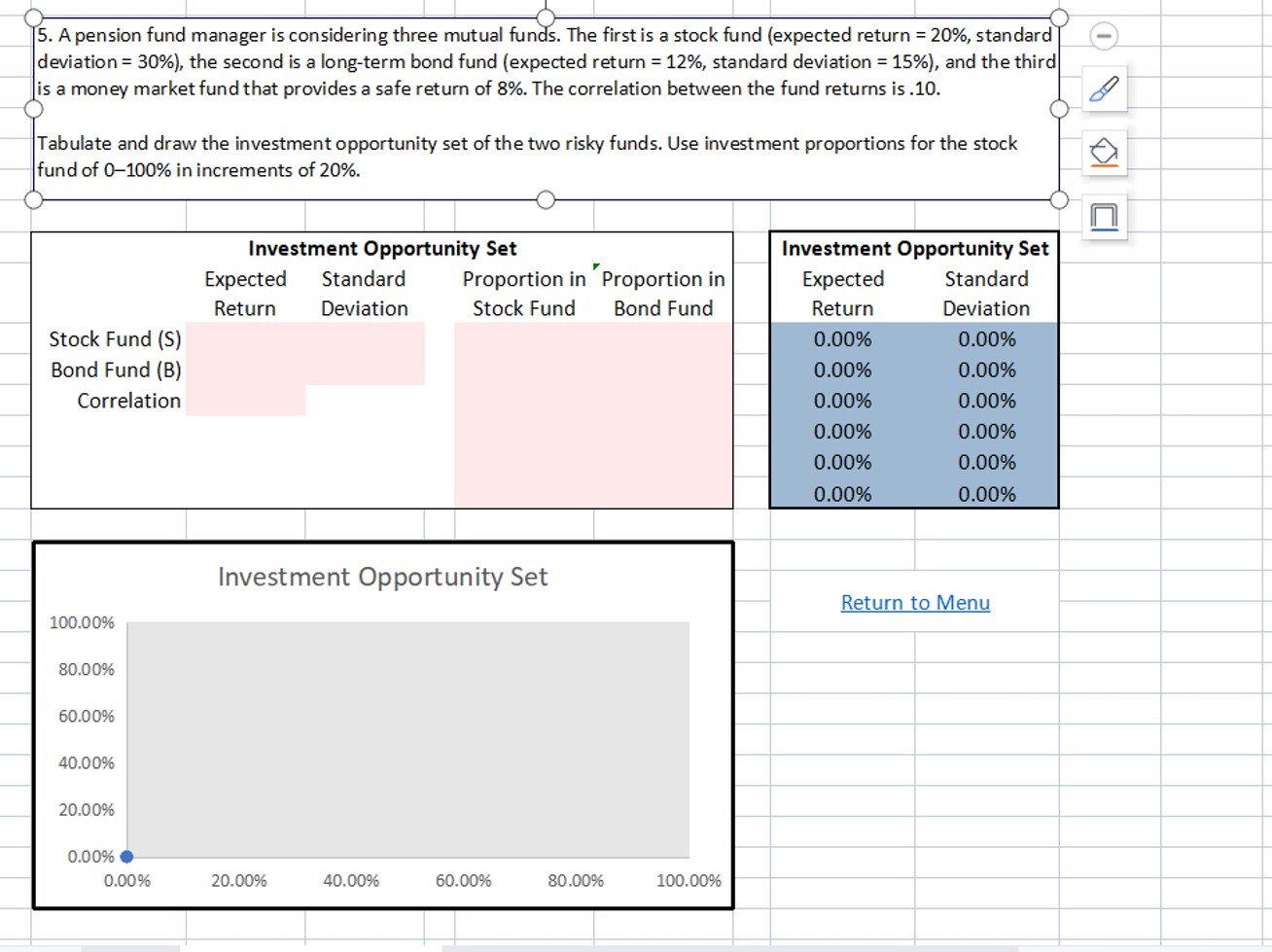Click the Stock Fund Expected Return input cell
The height and width of the screenshot is (952, 1272).
245,338
